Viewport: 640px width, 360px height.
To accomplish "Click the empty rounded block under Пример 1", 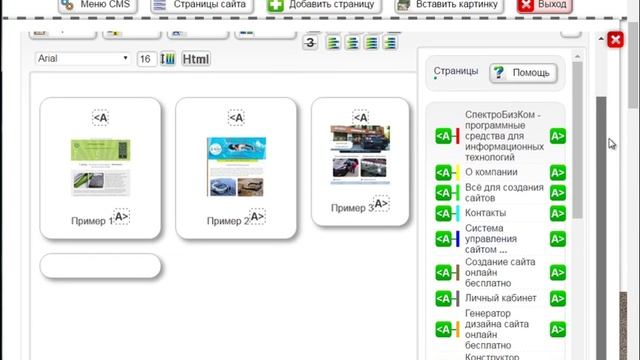I will 100,266.
